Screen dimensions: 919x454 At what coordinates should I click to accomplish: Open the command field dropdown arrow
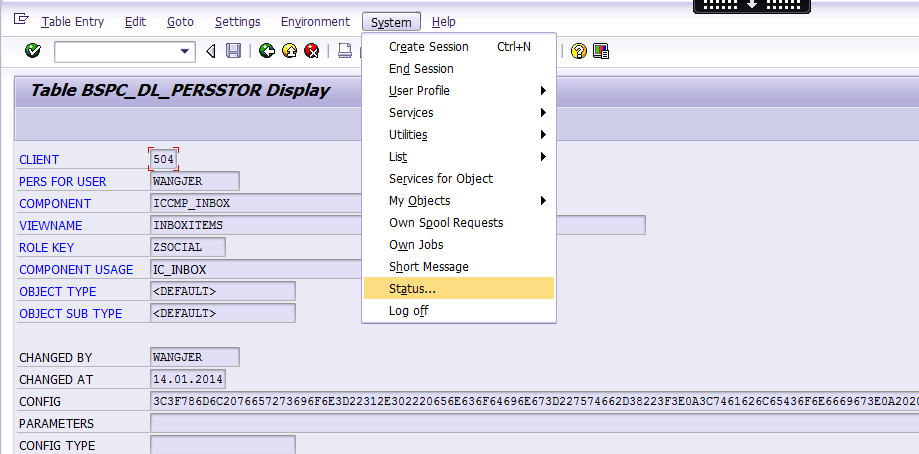click(x=186, y=52)
